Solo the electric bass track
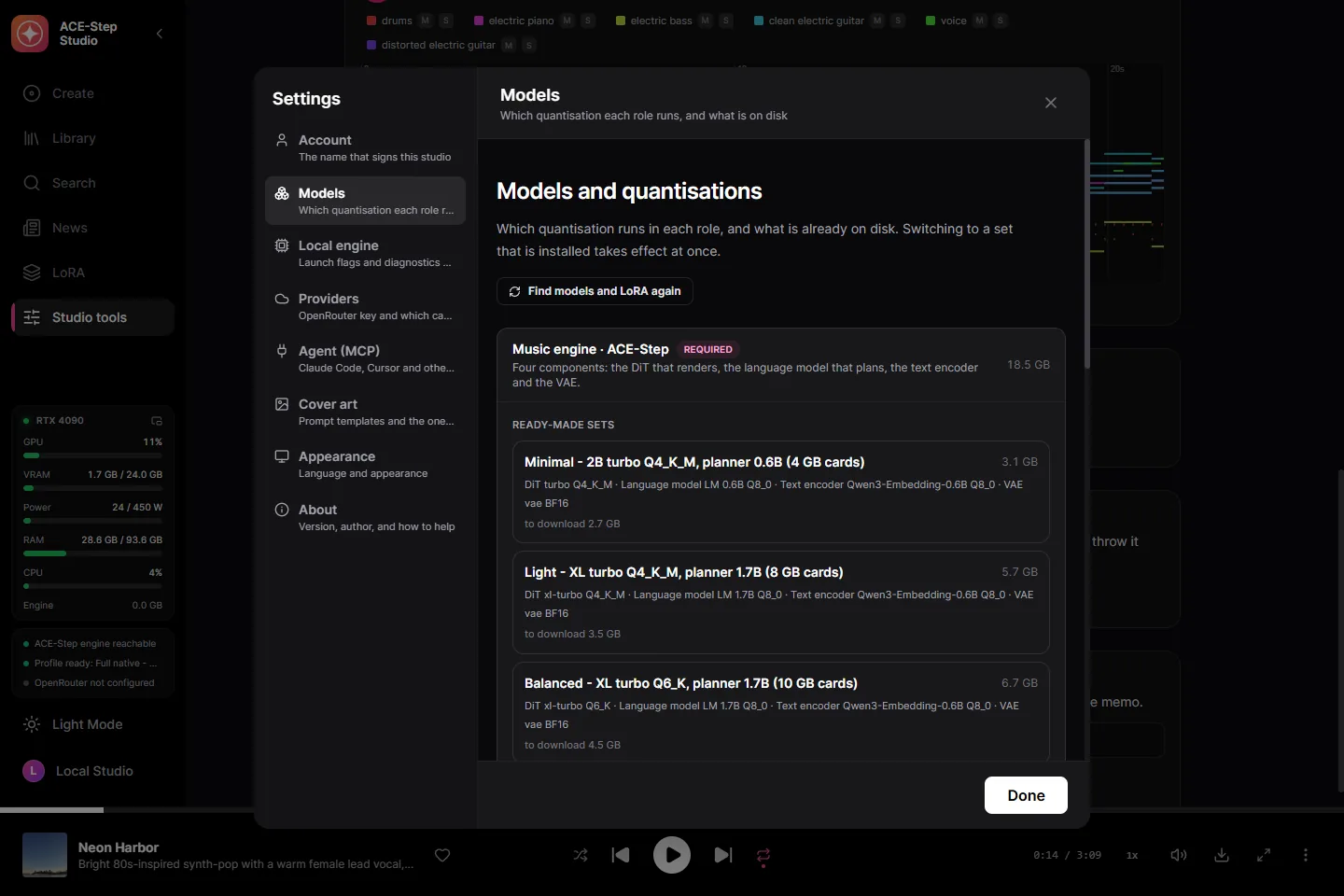This screenshot has height=896, width=1344. click(726, 21)
